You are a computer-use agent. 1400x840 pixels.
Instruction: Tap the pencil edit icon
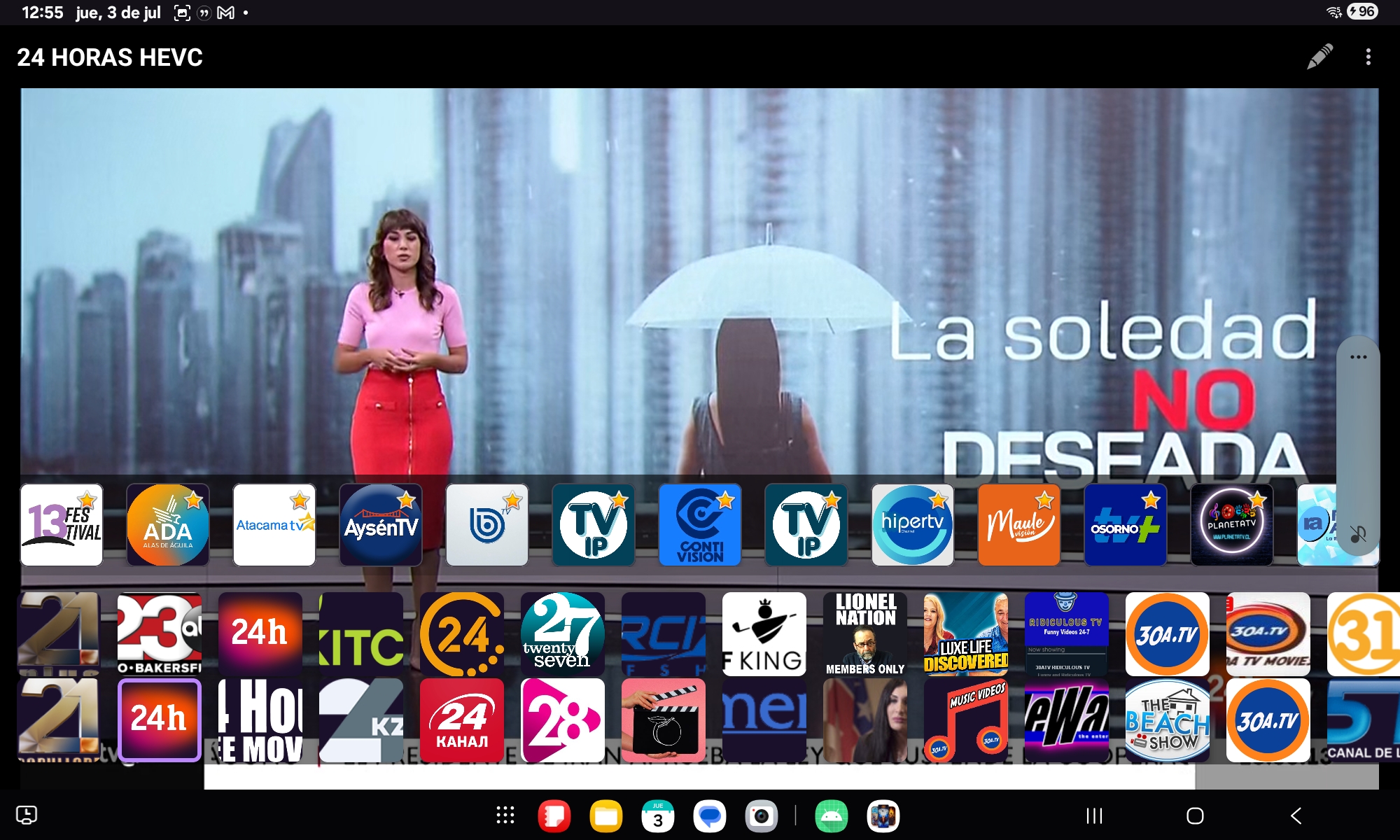(1319, 57)
